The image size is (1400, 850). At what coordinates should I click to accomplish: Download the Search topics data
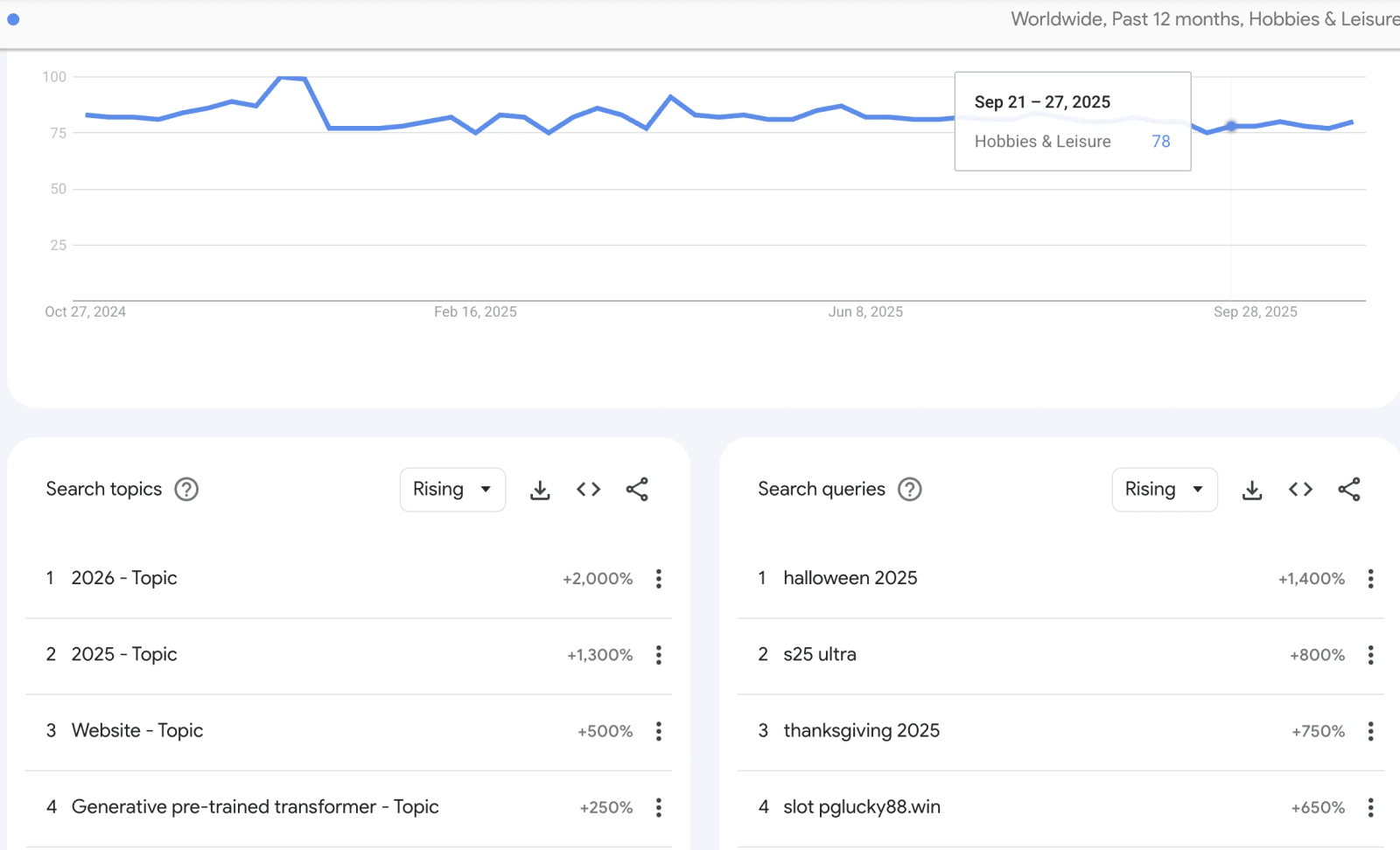[x=540, y=490]
